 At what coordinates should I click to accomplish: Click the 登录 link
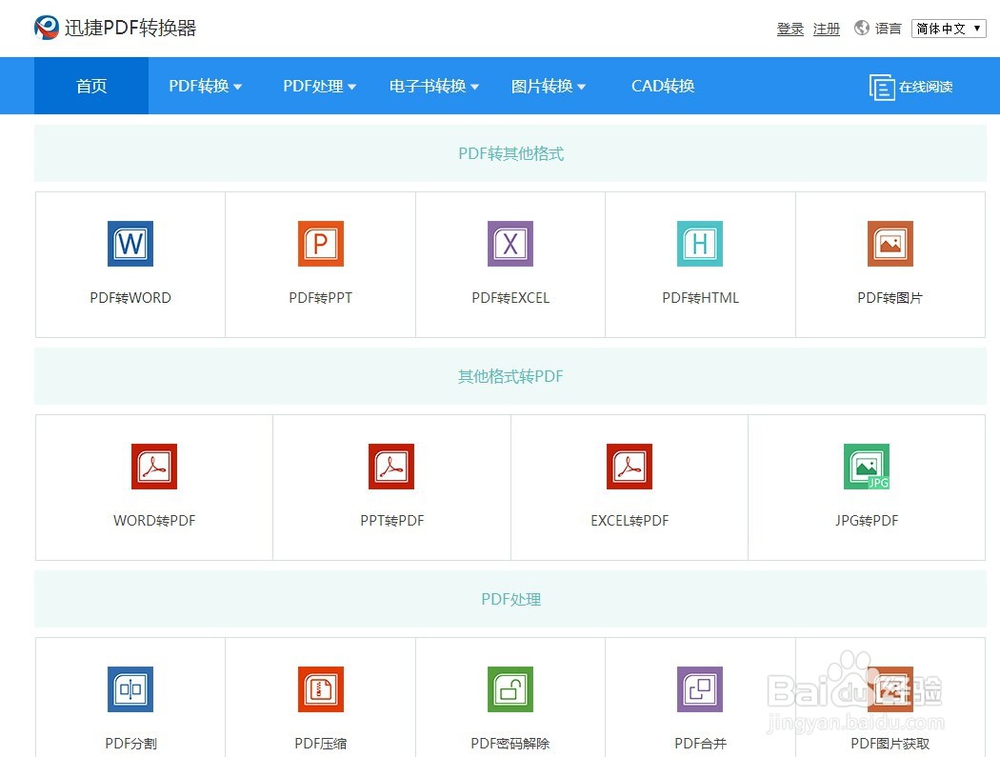click(790, 29)
